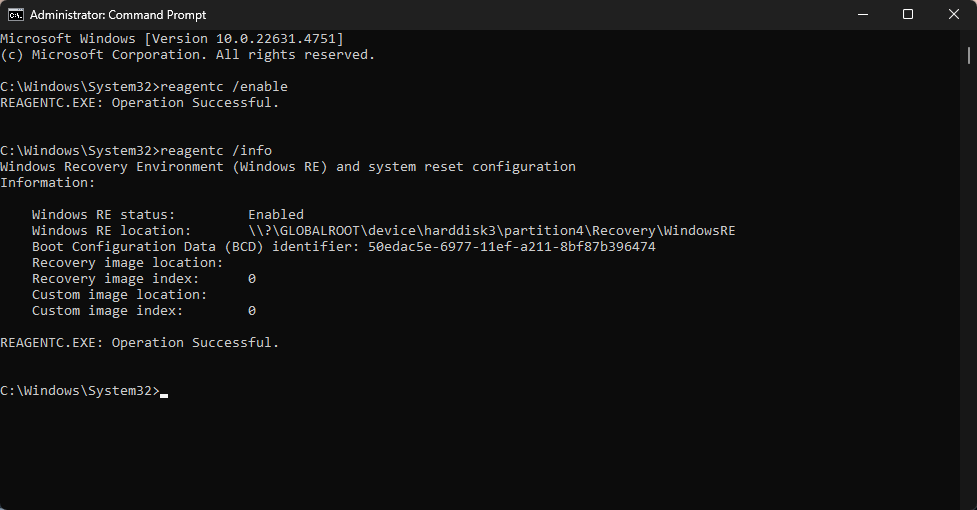Click the 'reagentc /enable' command text
Screen dimensions: 977x510
pyautogui.click(x=224, y=87)
